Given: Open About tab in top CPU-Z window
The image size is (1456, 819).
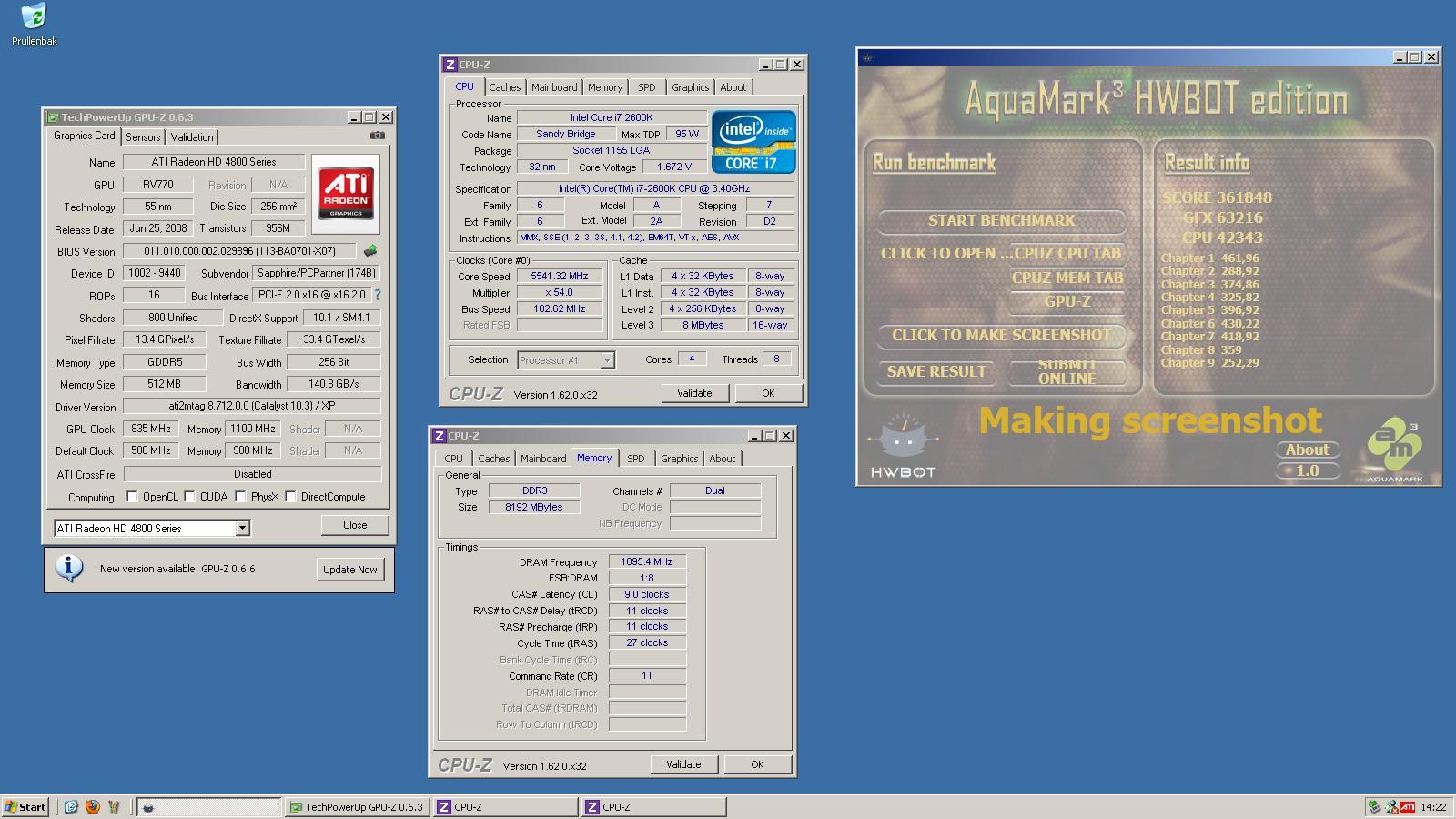Looking at the screenshot, I should pyautogui.click(x=733, y=87).
